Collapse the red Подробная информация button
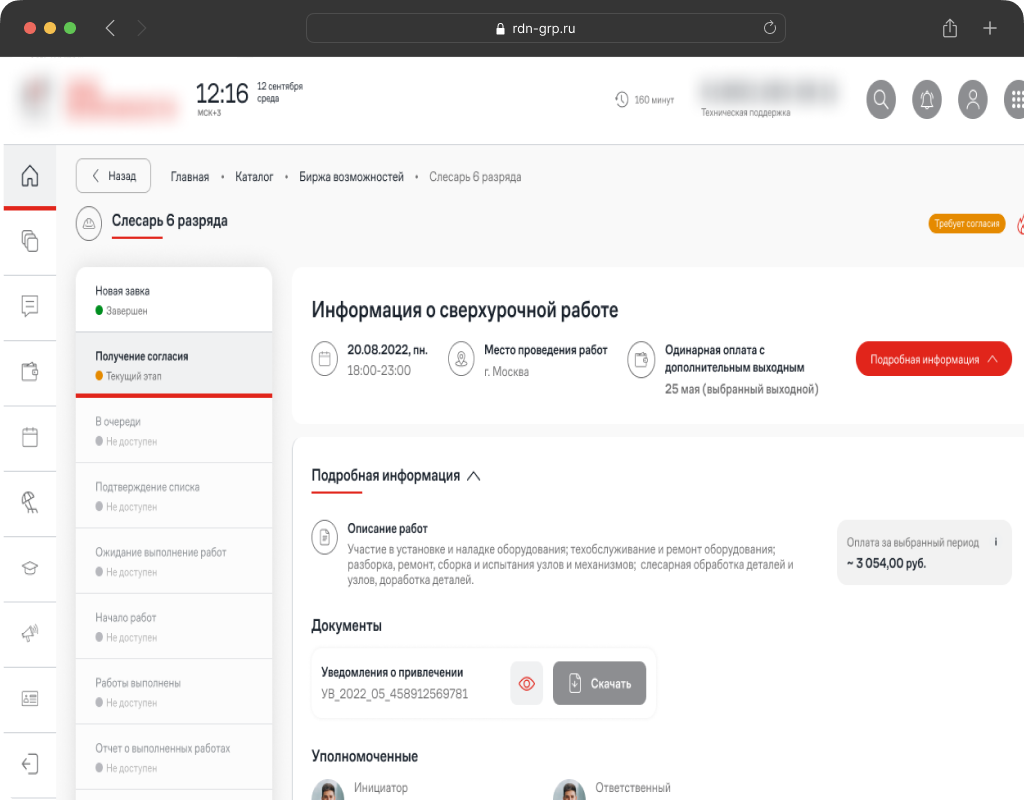This screenshot has height=800, width=1024. pyautogui.click(x=933, y=359)
